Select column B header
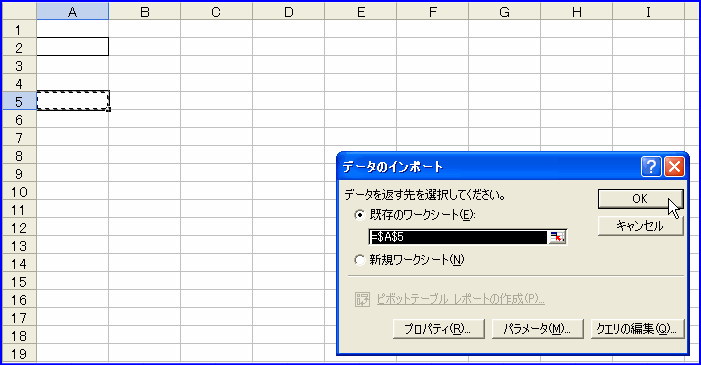 [x=144, y=12]
